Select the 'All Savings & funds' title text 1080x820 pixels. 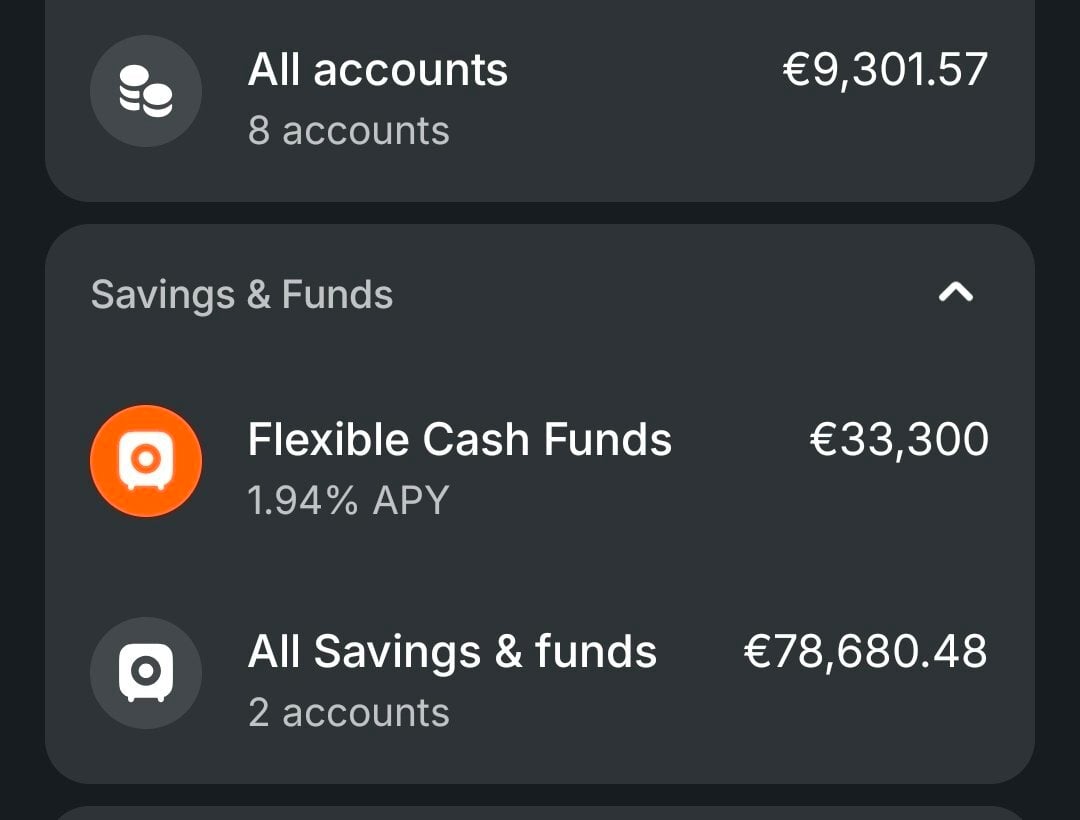pyautogui.click(x=452, y=652)
